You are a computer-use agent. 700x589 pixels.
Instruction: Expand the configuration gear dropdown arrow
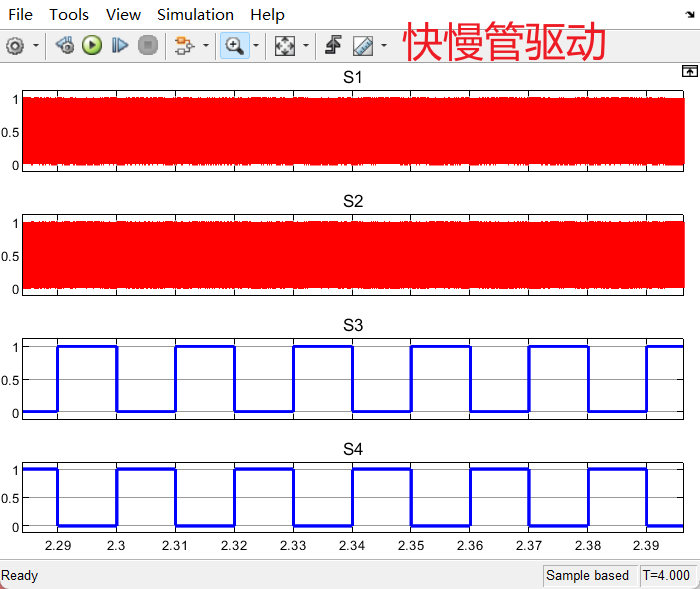37,45
